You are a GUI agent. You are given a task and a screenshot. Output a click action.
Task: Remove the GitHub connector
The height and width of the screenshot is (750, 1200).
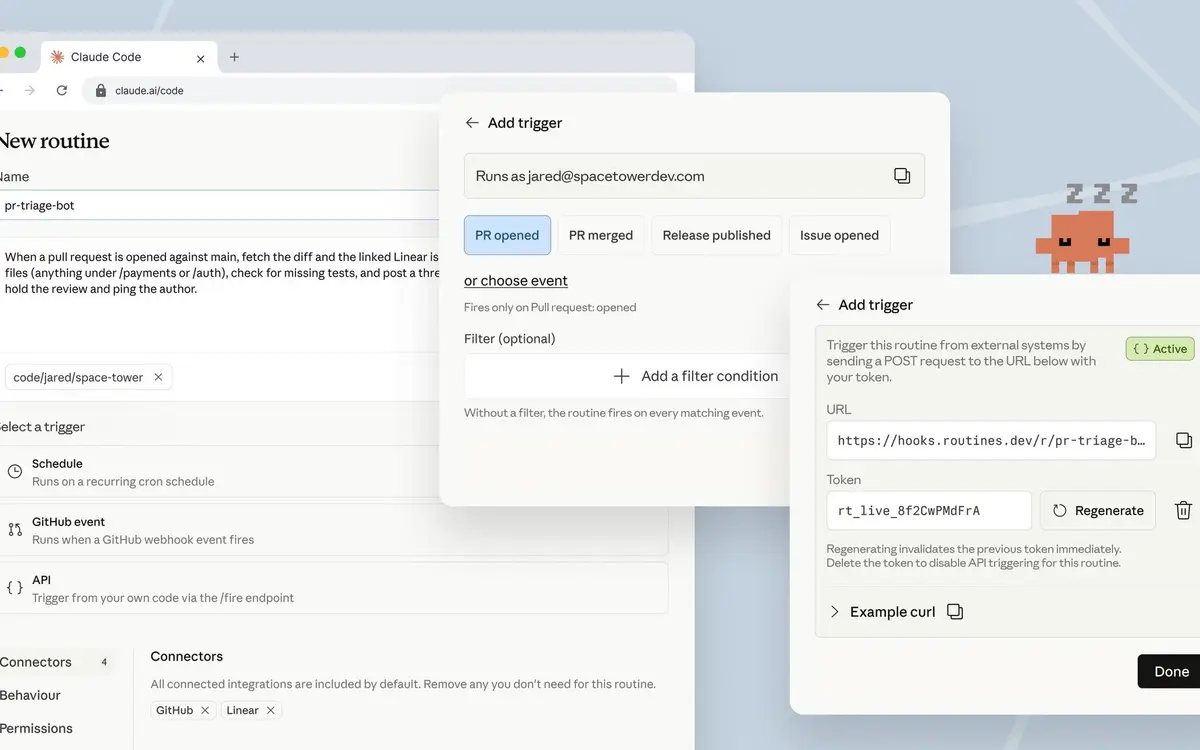tap(205, 710)
